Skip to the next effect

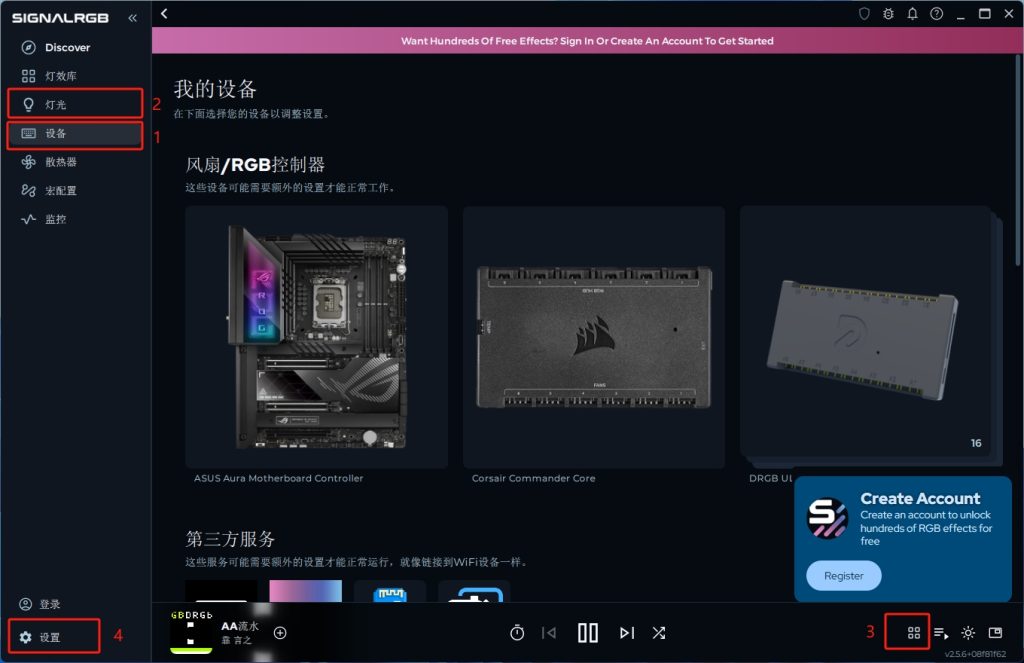pos(627,632)
